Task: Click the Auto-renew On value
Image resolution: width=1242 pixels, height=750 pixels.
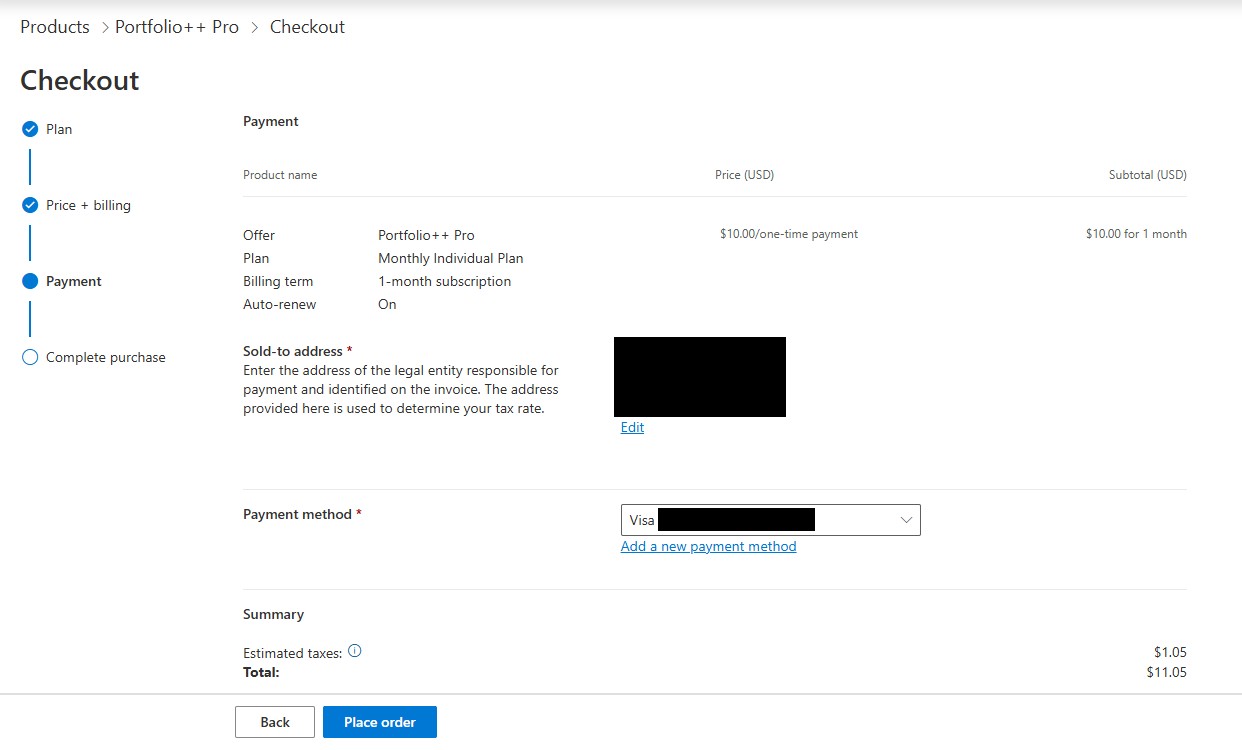Action: pyautogui.click(x=387, y=304)
